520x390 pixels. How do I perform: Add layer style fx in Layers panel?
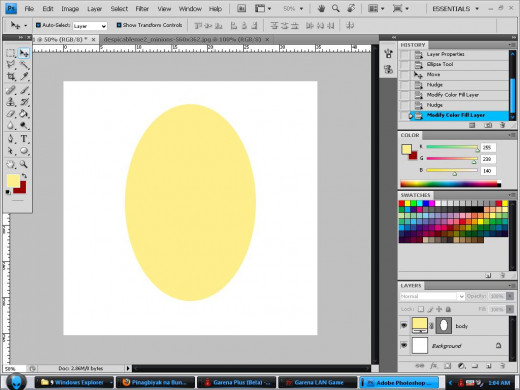click(433, 366)
